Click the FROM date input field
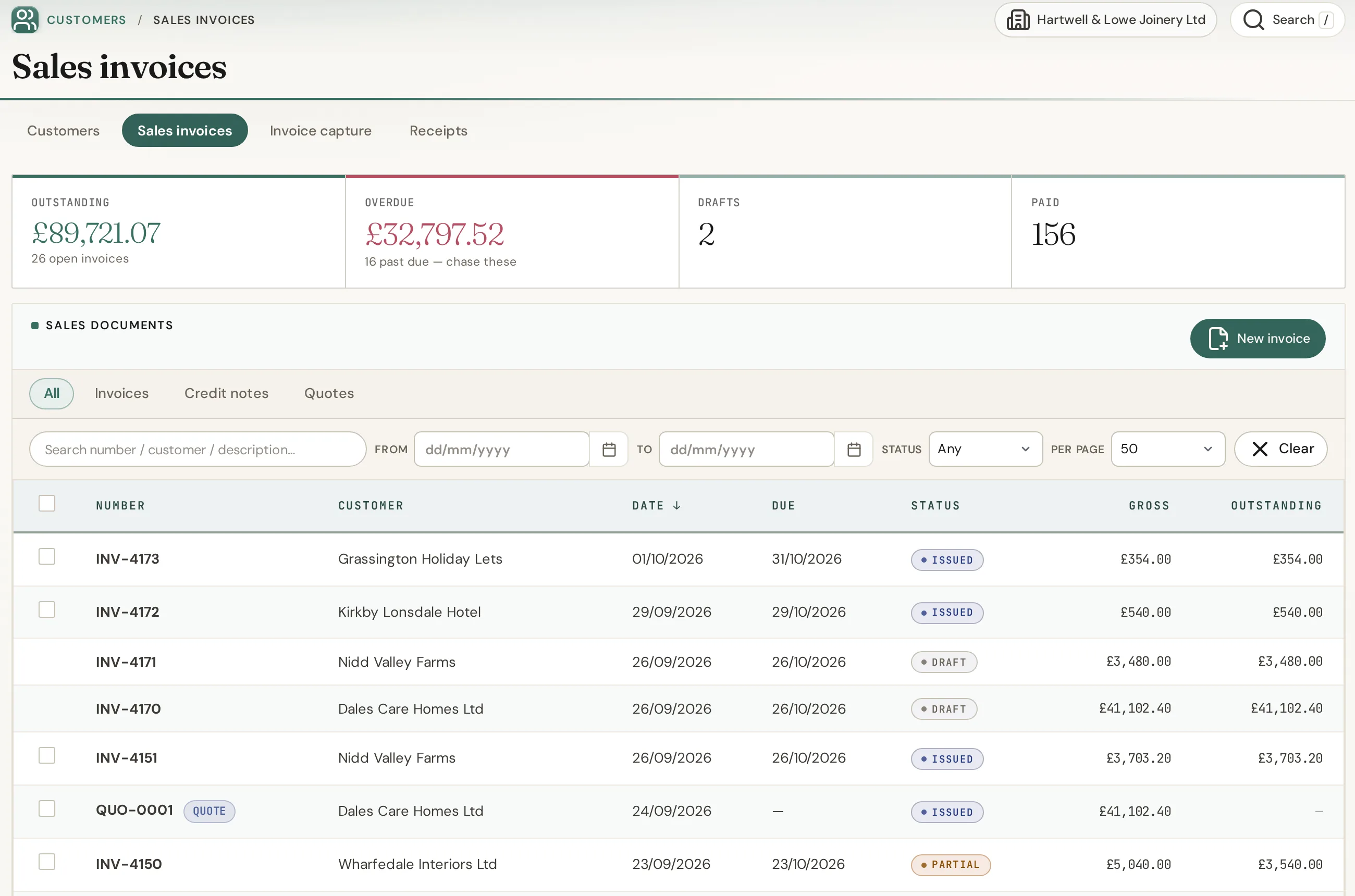This screenshot has width=1355, height=896. pyautogui.click(x=501, y=449)
